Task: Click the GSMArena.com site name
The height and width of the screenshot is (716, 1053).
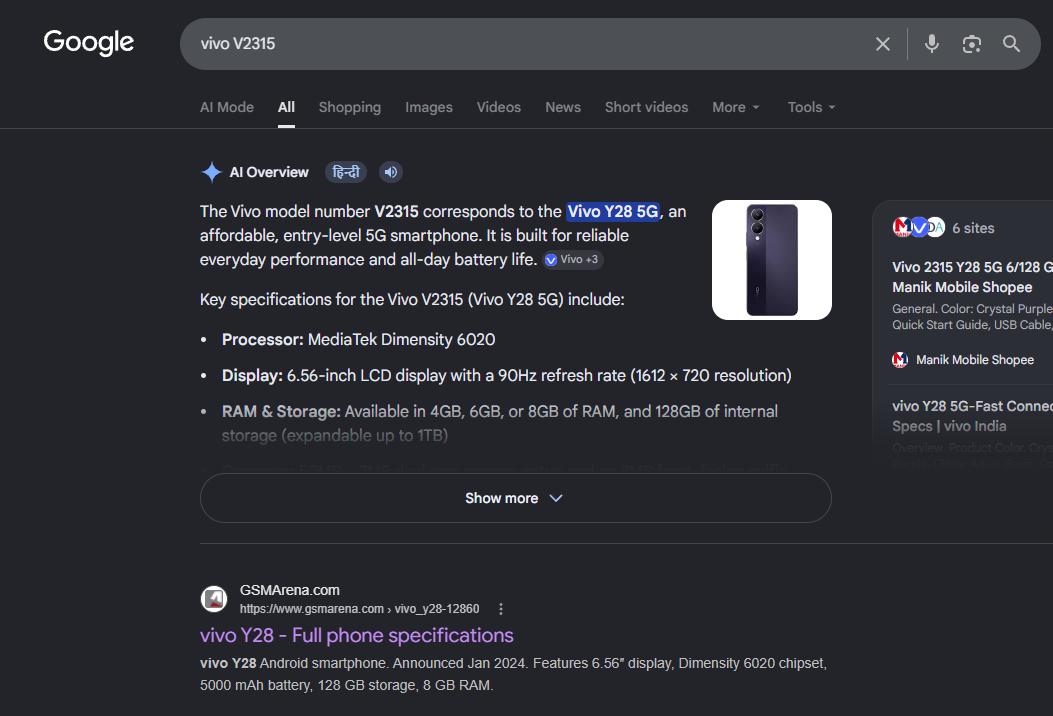Action: click(289, 590)
